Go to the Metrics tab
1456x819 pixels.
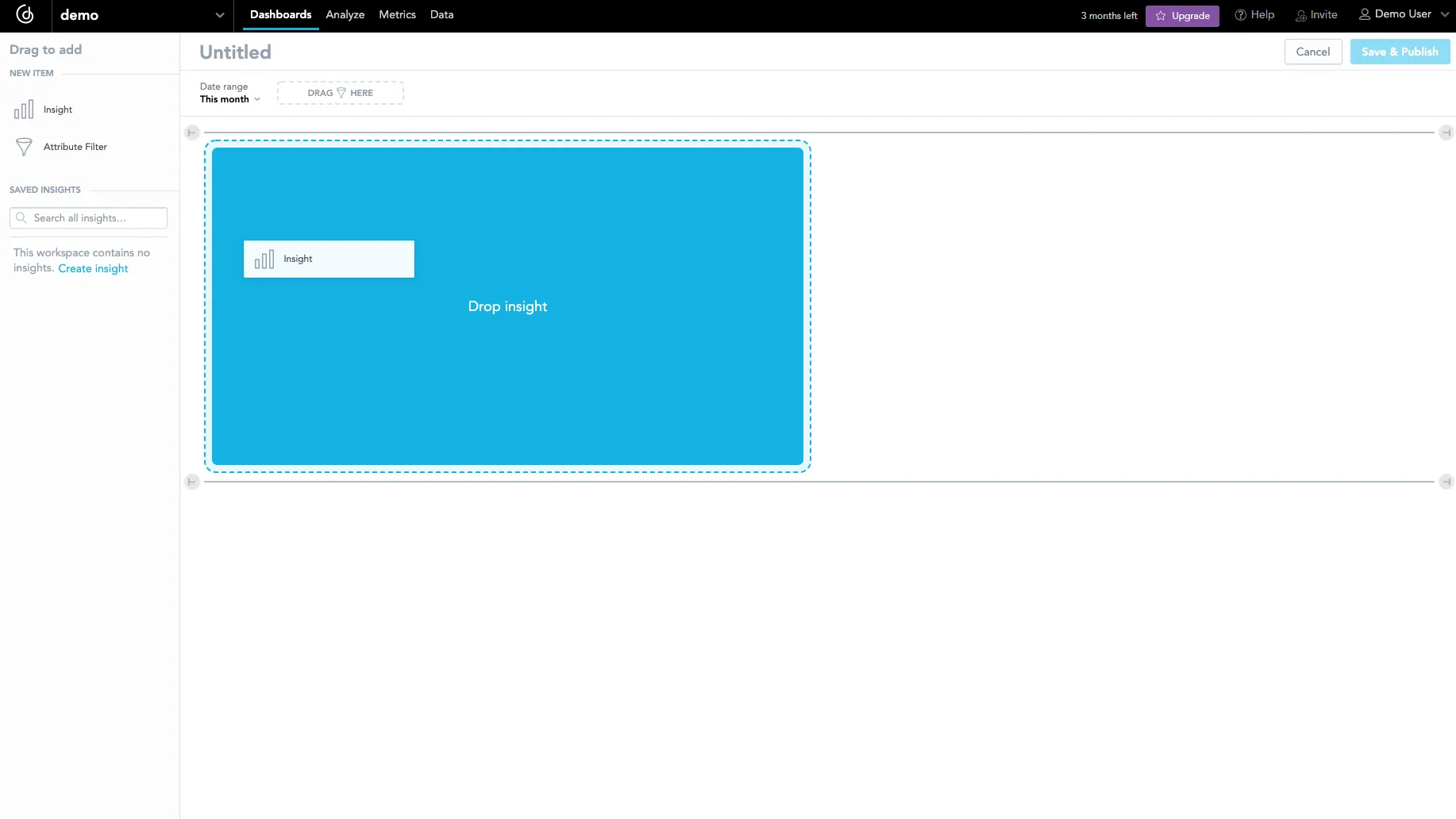point(397,15)
